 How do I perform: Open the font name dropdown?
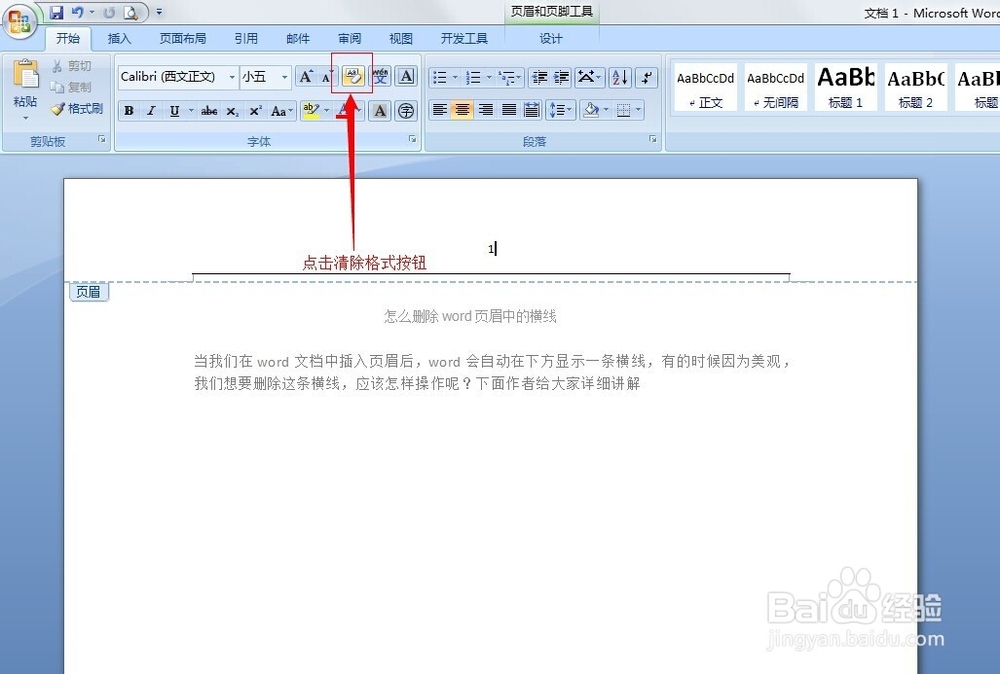pyautogui.click(x=232, y=76)
